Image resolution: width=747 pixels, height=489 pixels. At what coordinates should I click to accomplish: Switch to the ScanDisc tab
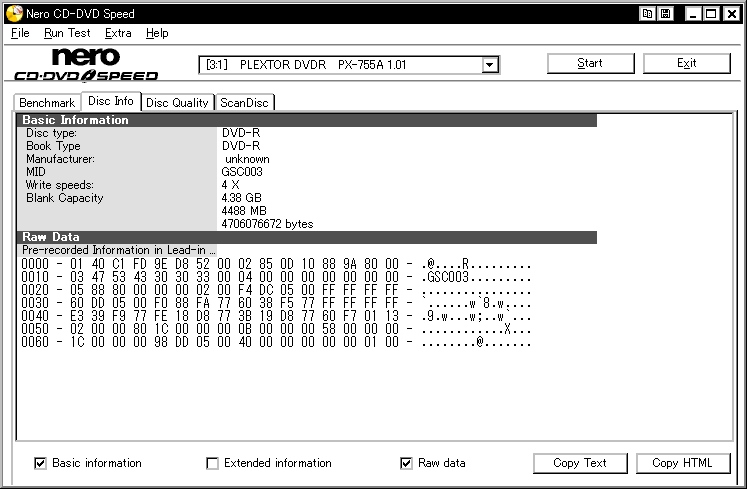click(x=244, y=102)
